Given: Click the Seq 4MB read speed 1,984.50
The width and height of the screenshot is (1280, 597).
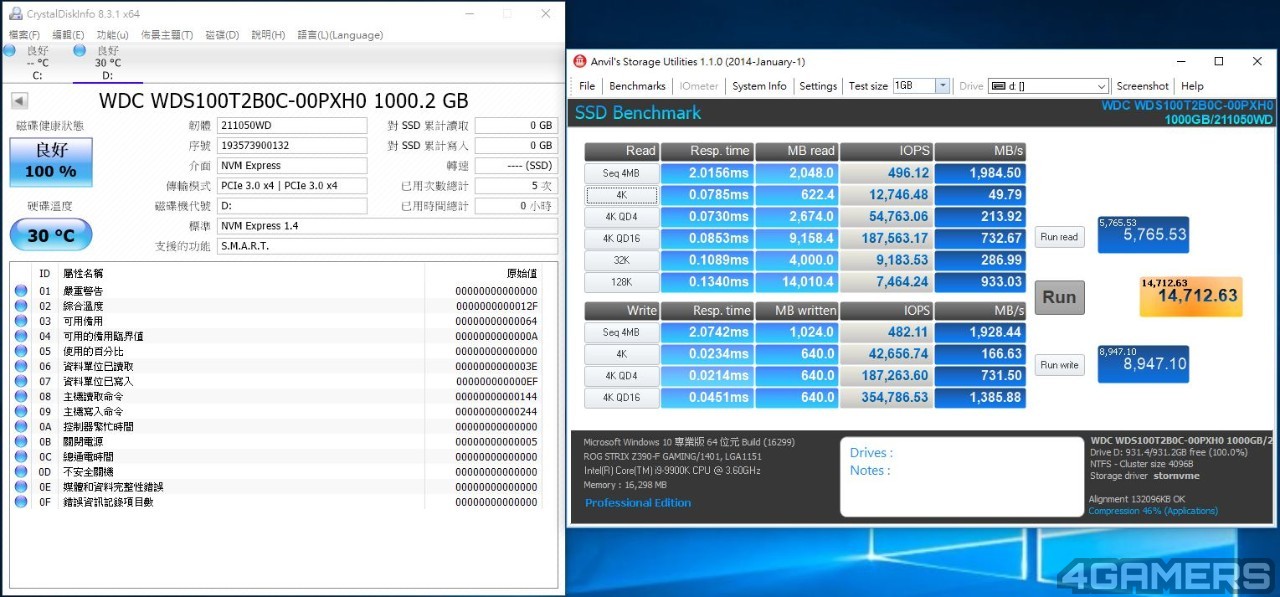Looking at the screenshot, I should tap(980, 173).
